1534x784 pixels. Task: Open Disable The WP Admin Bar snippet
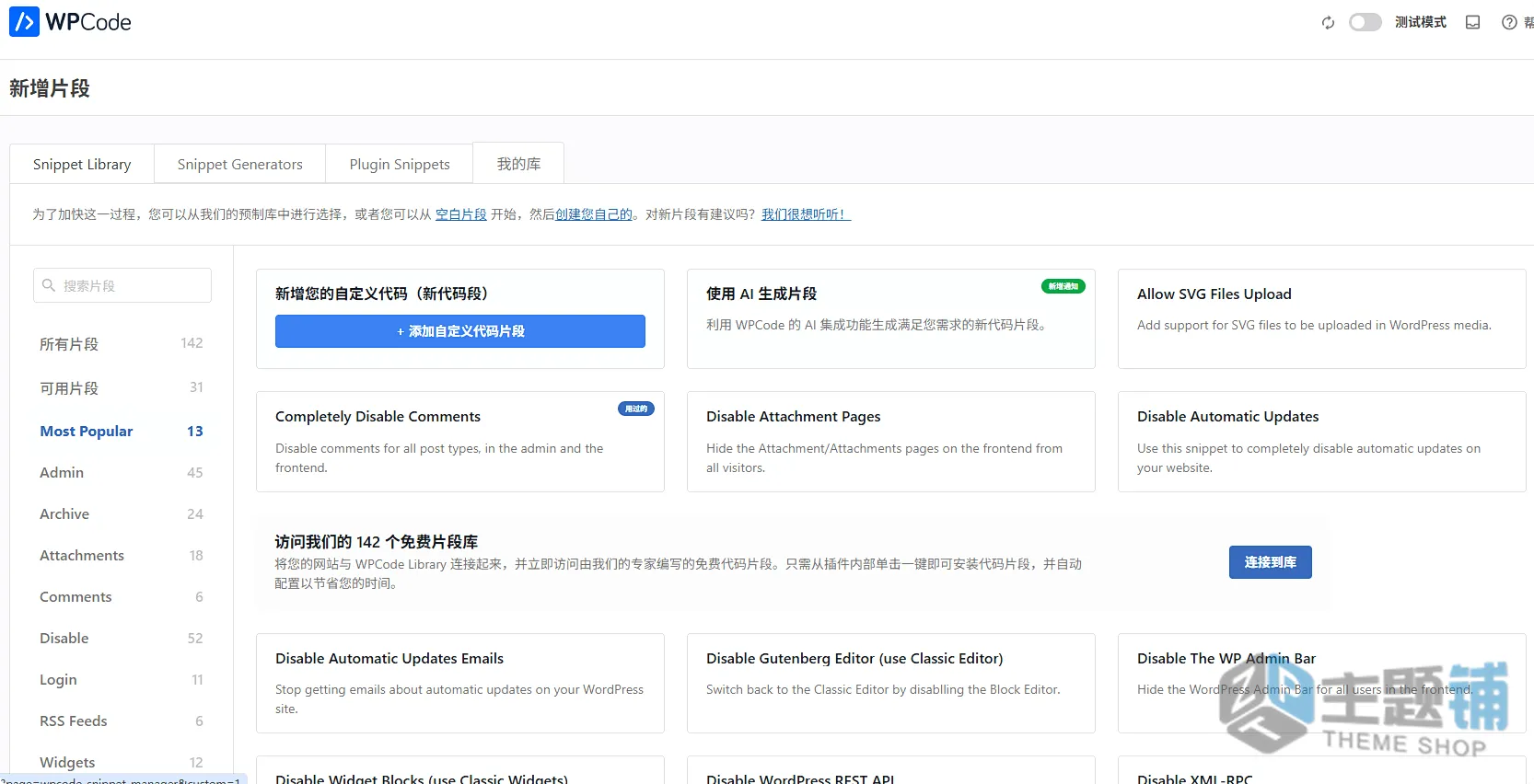click(1321, 683)
